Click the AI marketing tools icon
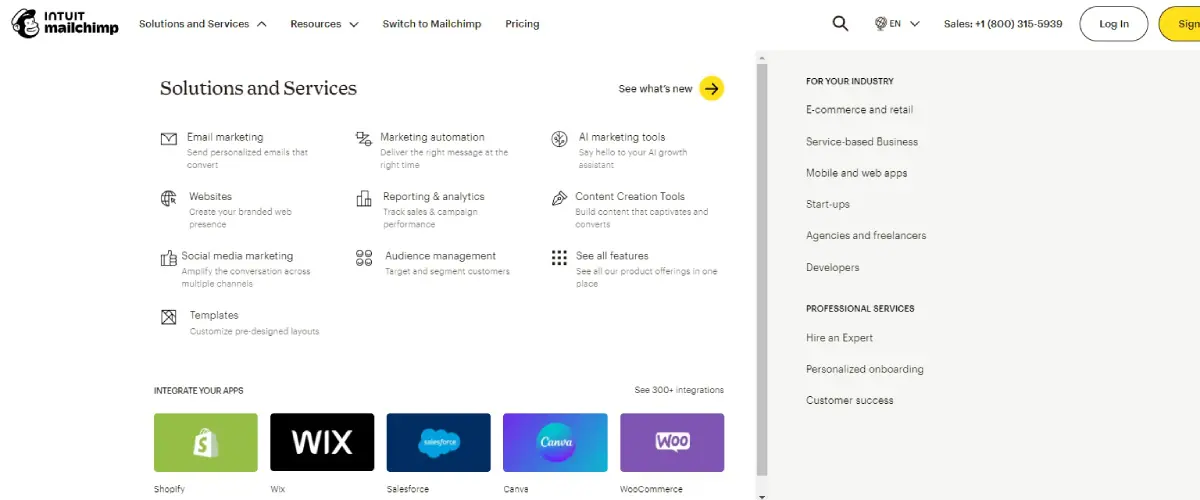 (559, 139)
